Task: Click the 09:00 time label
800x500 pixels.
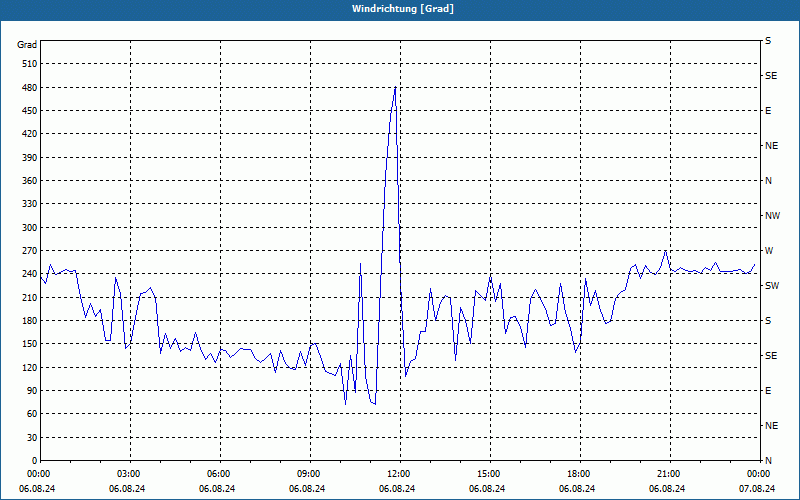Action: point(310,473)
